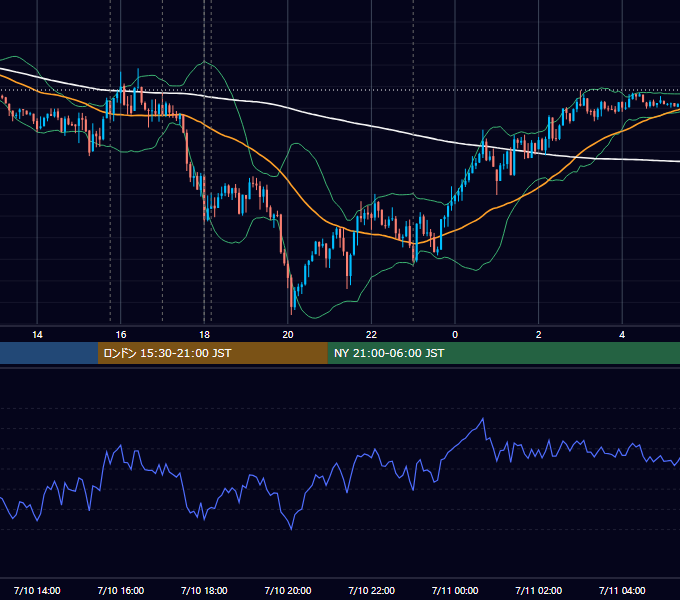Click the hour label 20 on the price chart axis
680x600 pixels.
[288, 335]
